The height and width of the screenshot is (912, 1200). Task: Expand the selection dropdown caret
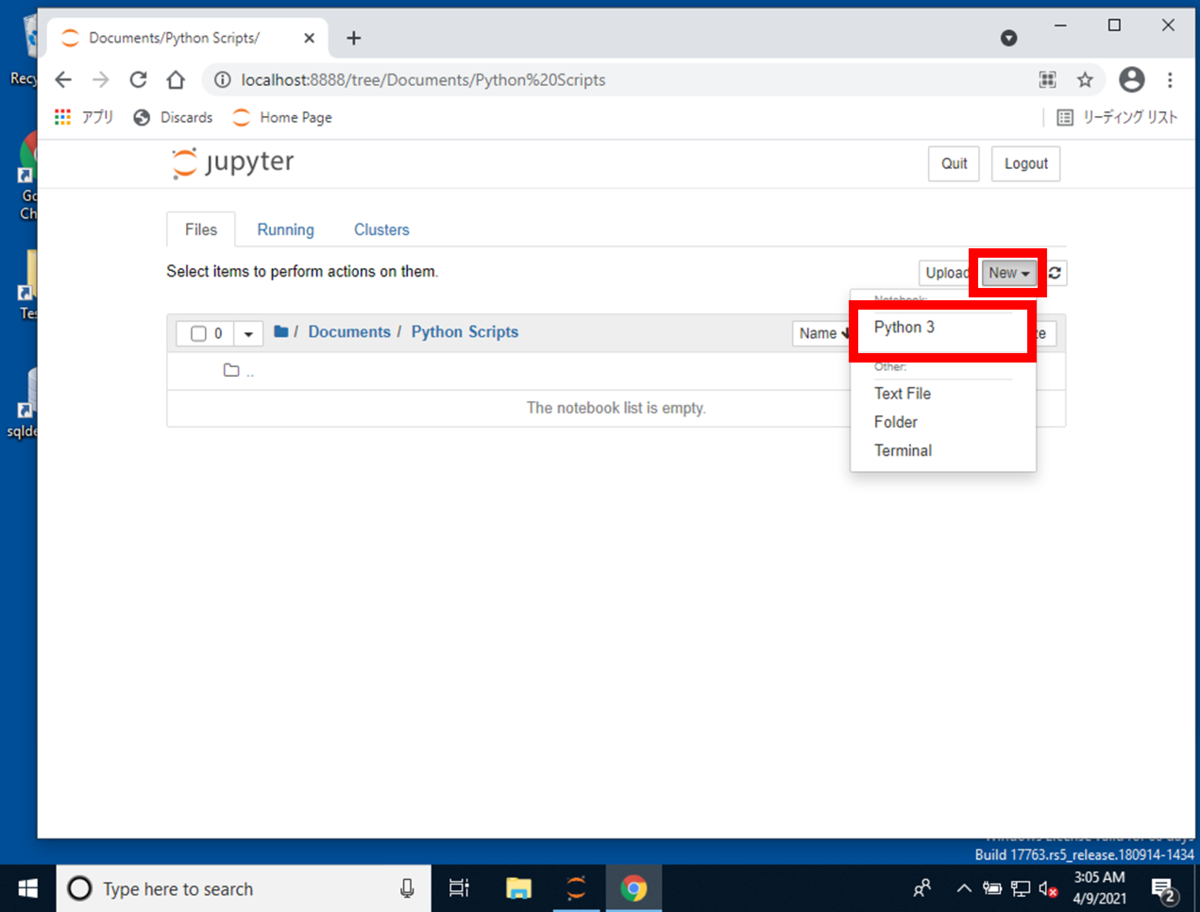coord(248,333)
